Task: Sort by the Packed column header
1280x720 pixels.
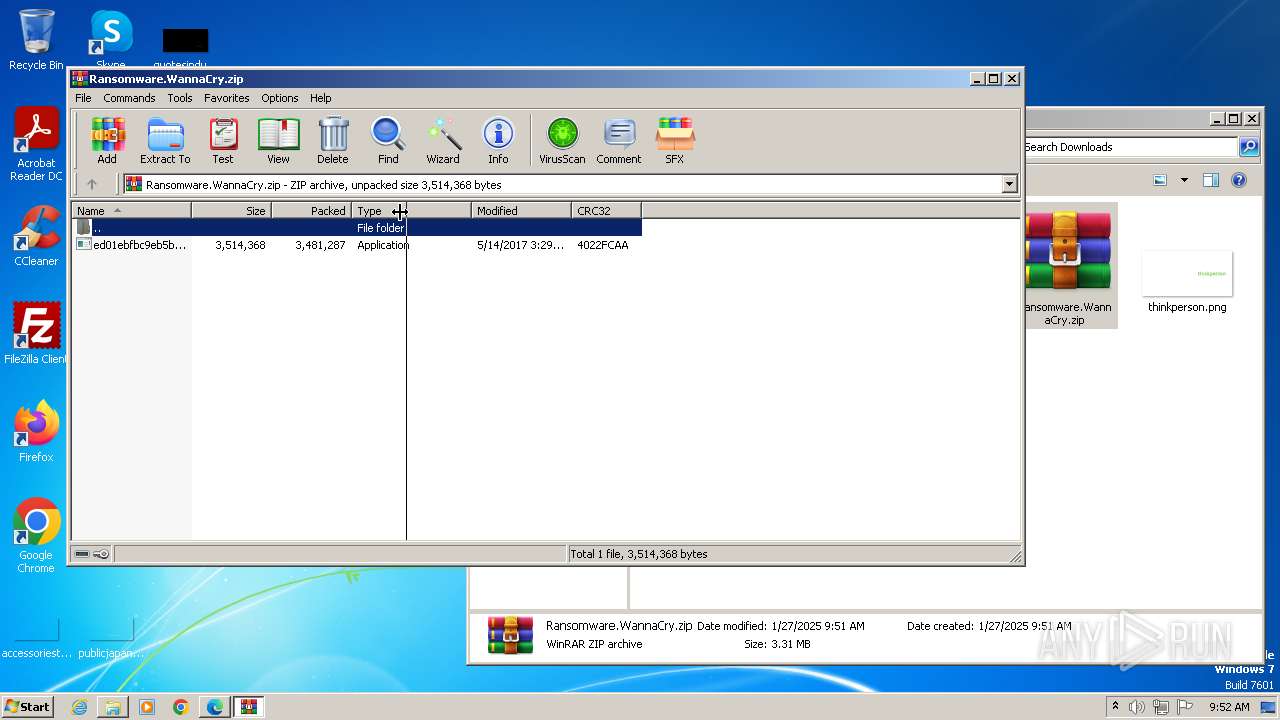Action: (312, 211)
